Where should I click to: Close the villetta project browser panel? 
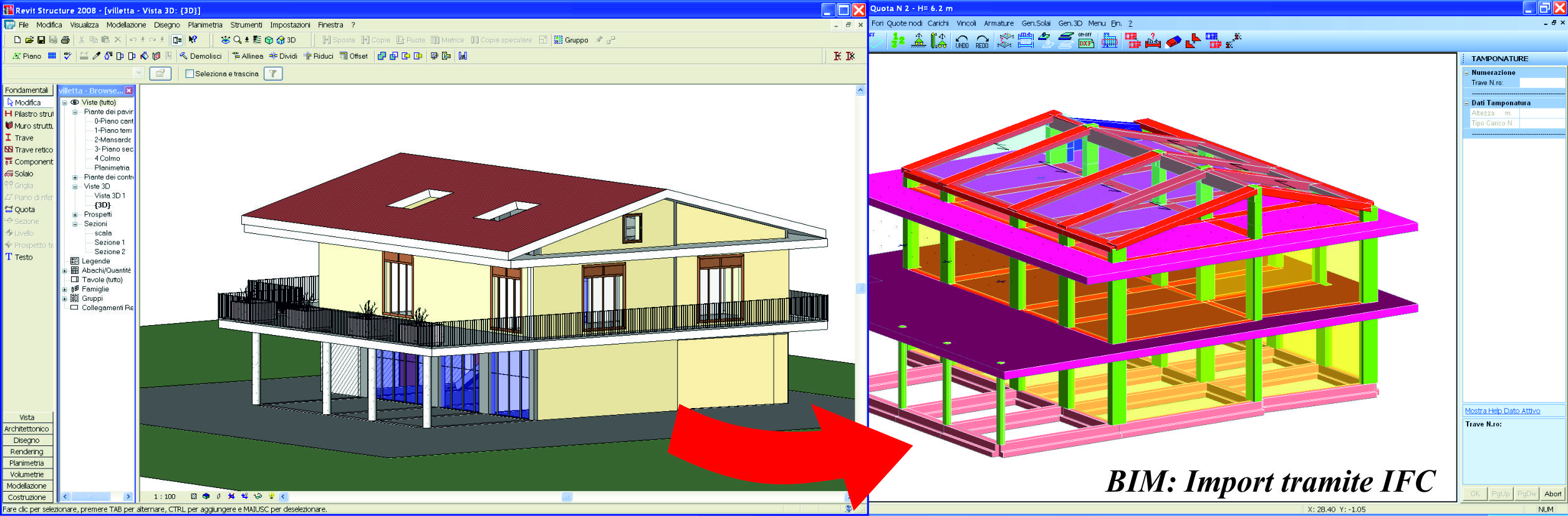(x=129, y=90)
